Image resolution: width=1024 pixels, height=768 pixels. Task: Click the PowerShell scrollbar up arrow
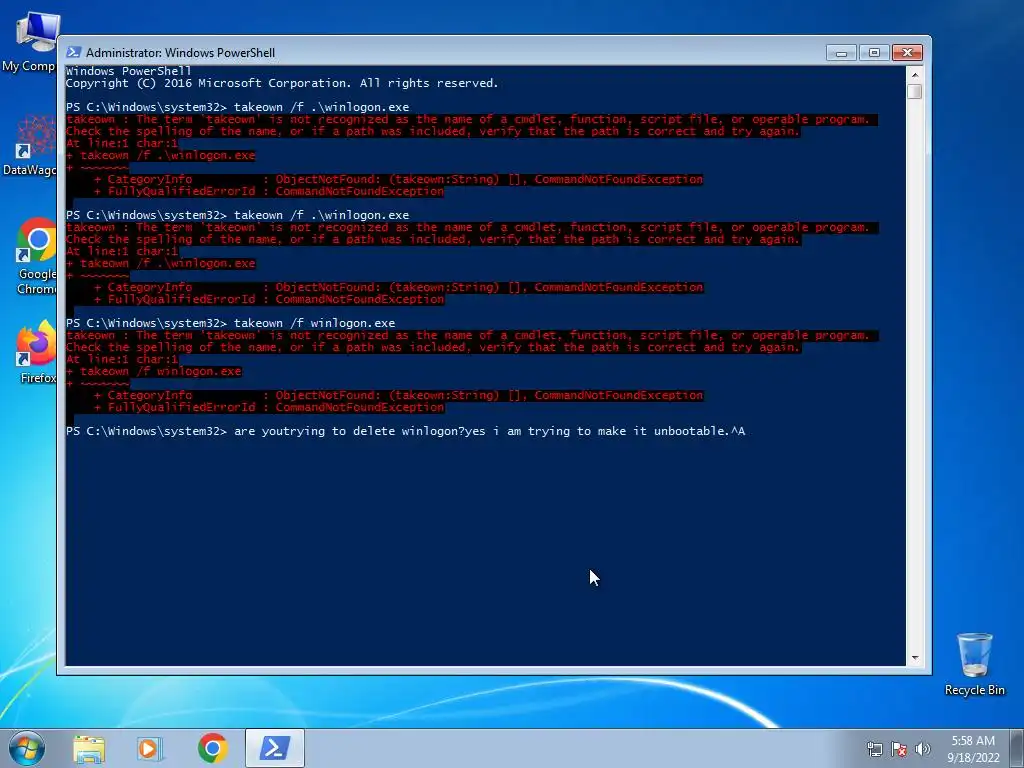[914, 74]
